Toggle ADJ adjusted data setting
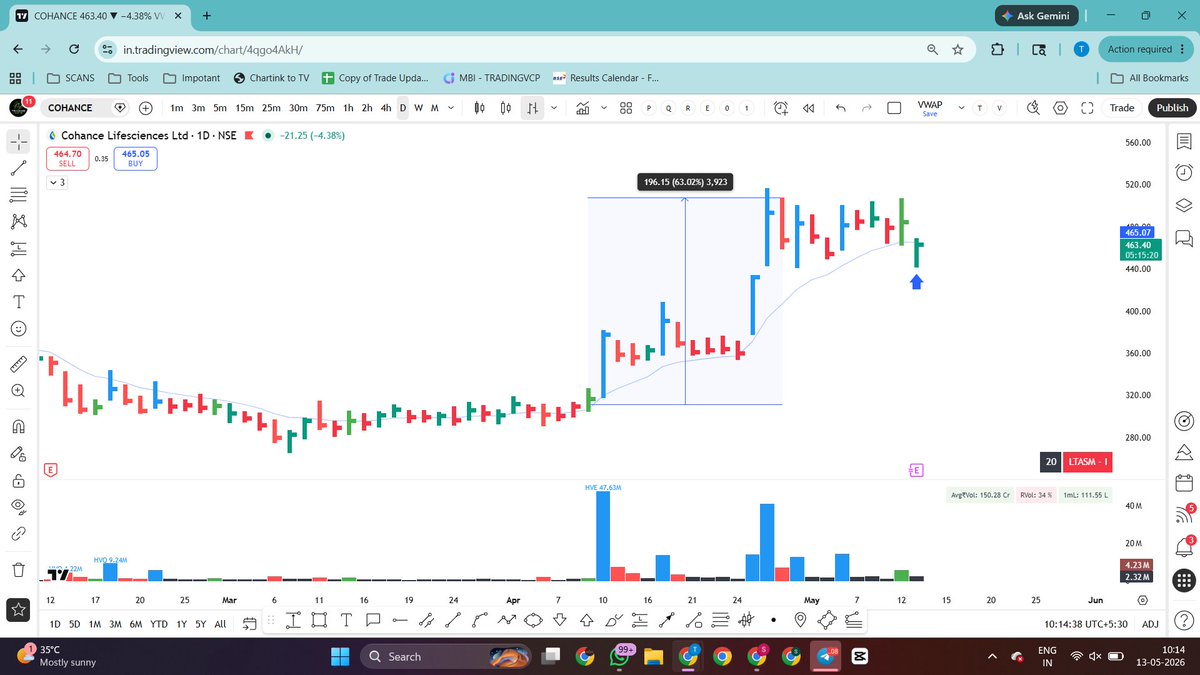The image size is (1200, 675). pos(1150,623)
